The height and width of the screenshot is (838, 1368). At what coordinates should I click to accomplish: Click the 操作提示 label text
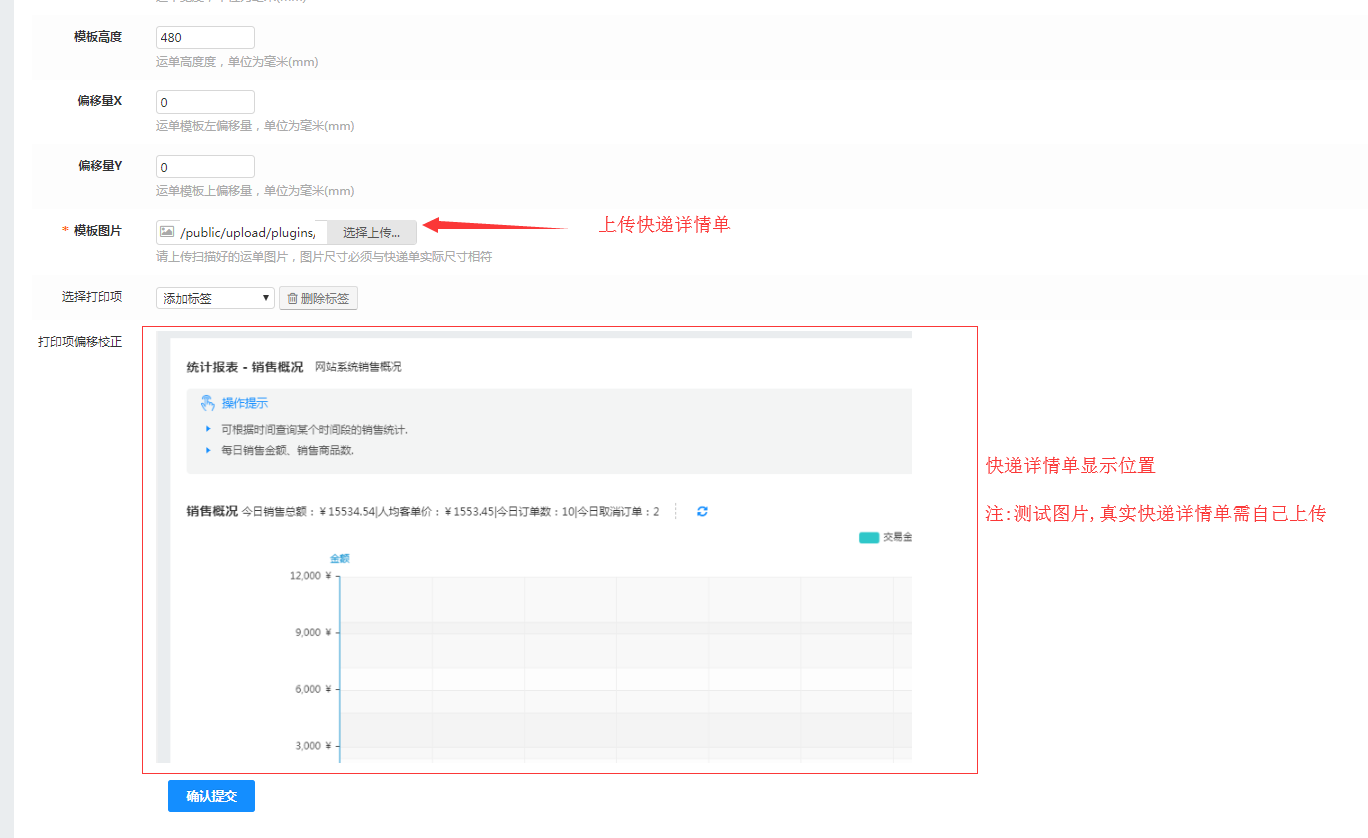244,403
